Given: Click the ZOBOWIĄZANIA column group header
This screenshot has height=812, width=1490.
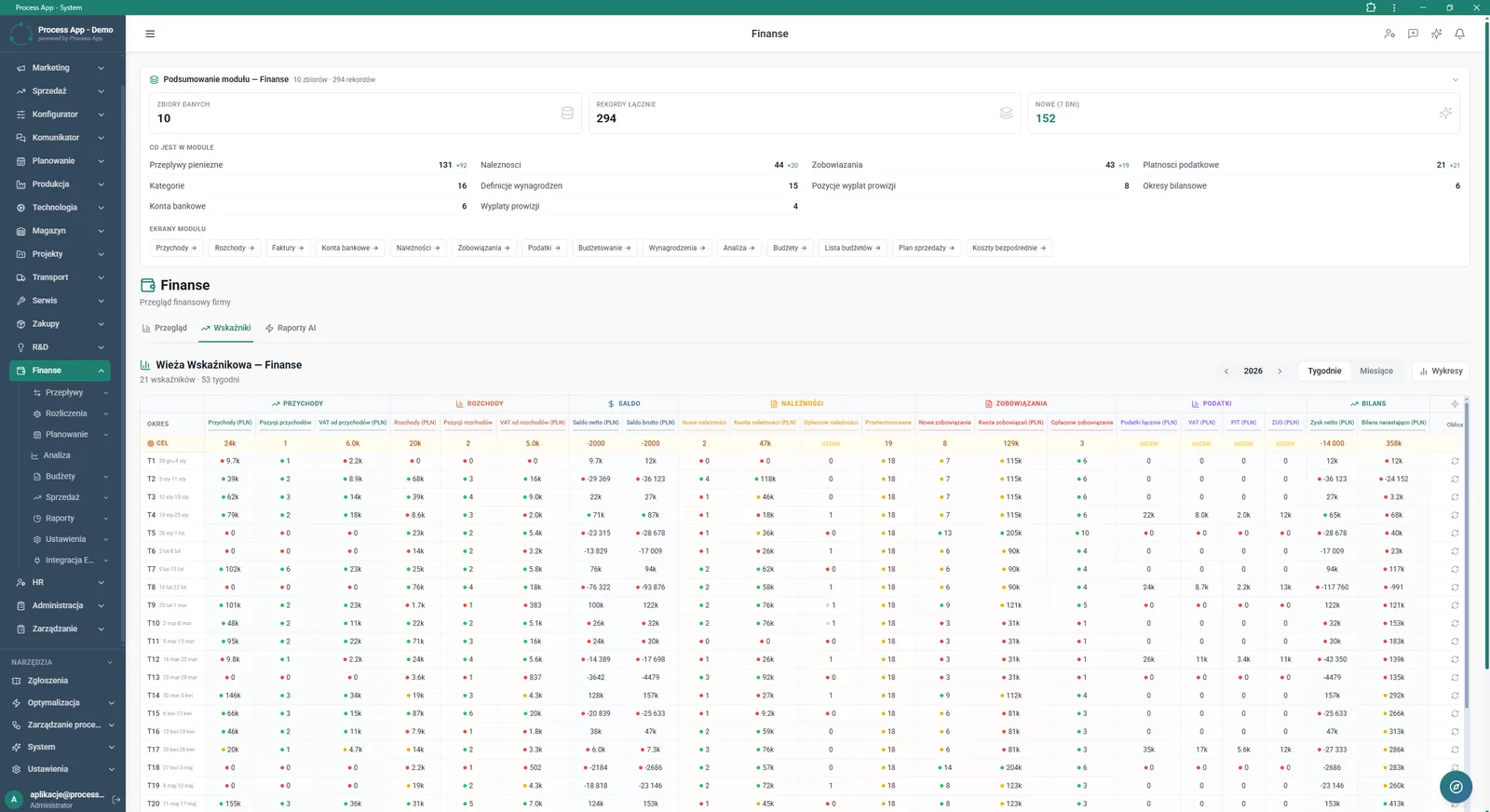Looking at the screenshot, I should 1016,403.
